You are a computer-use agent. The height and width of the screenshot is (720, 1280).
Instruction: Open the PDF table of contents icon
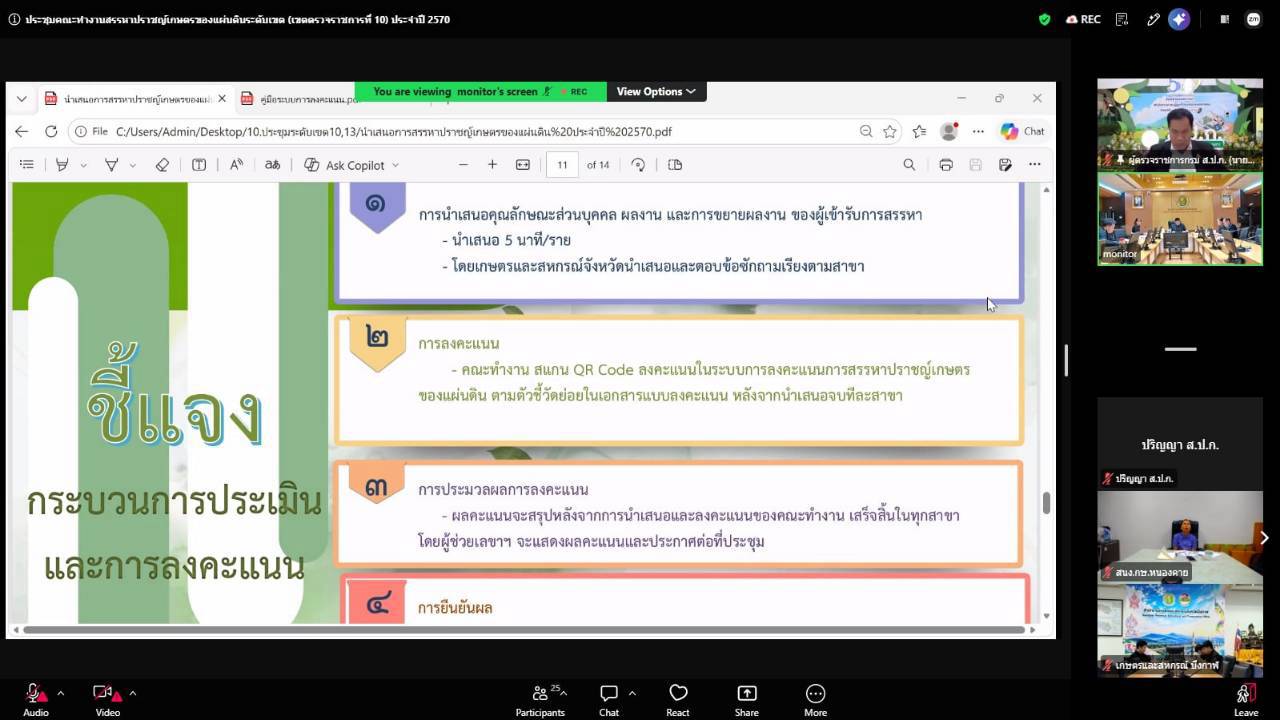27,165
